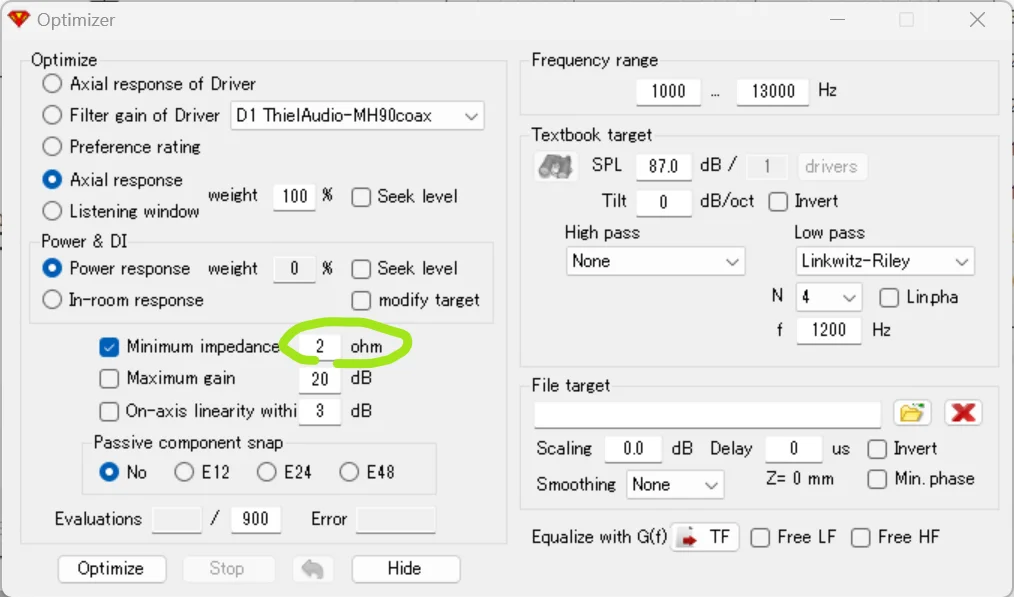1014x597 pixels.
Task: Toggle the Free LF checkbox
Action: pos(761,538)
